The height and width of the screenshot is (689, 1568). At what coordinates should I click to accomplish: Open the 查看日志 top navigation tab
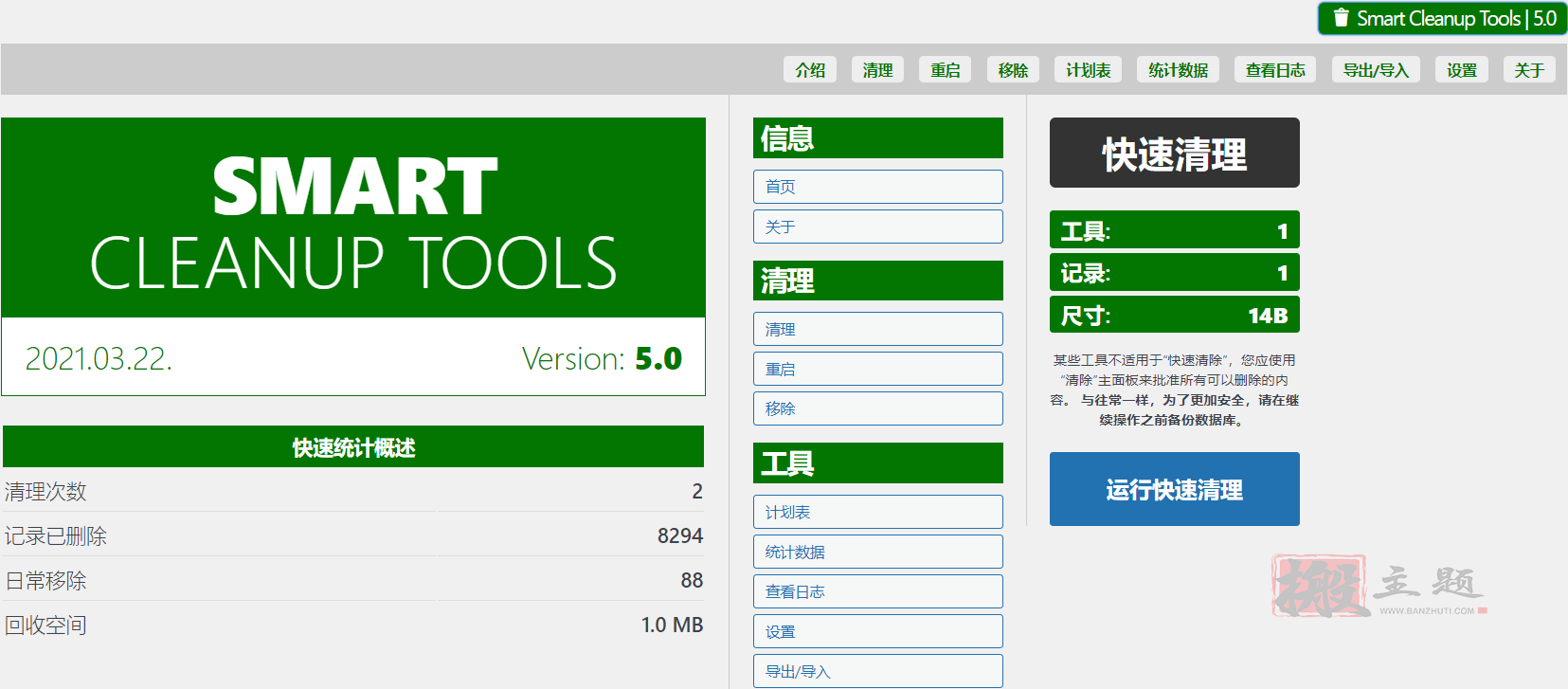click(1275, 70)
